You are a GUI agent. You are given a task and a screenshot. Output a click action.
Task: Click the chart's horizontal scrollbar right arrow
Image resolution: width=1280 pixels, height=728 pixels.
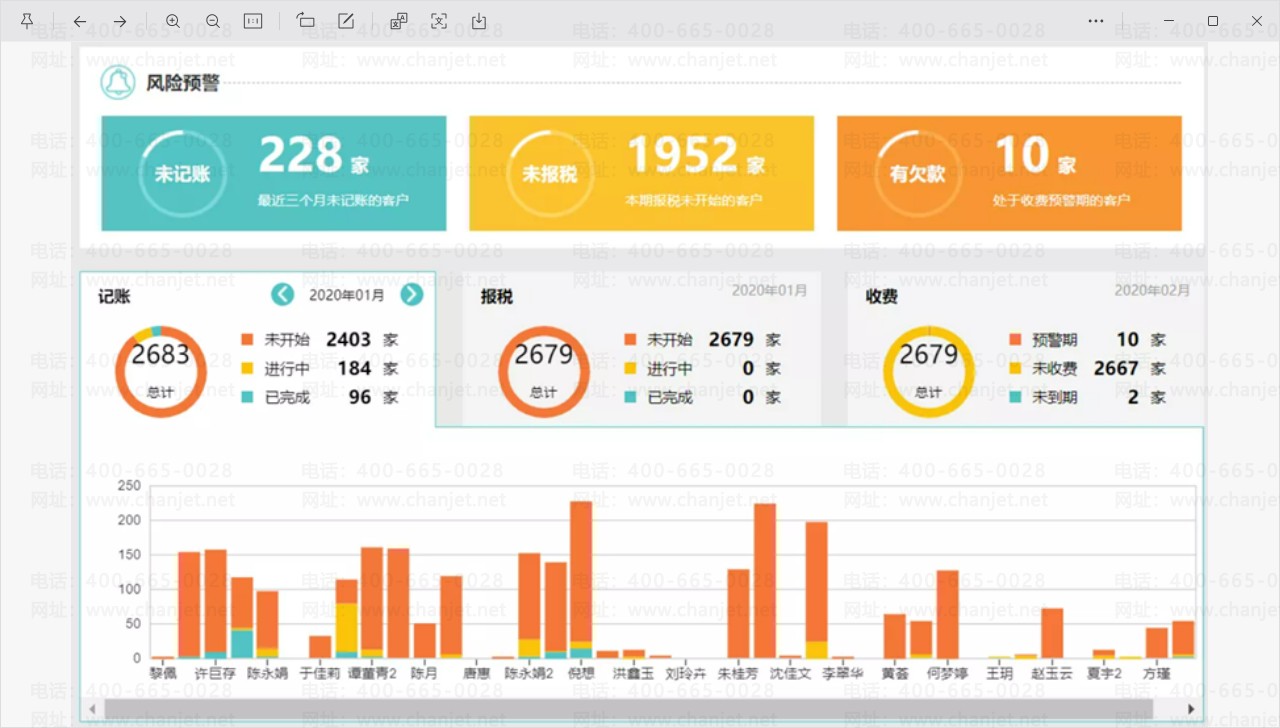coord(1190,709)
